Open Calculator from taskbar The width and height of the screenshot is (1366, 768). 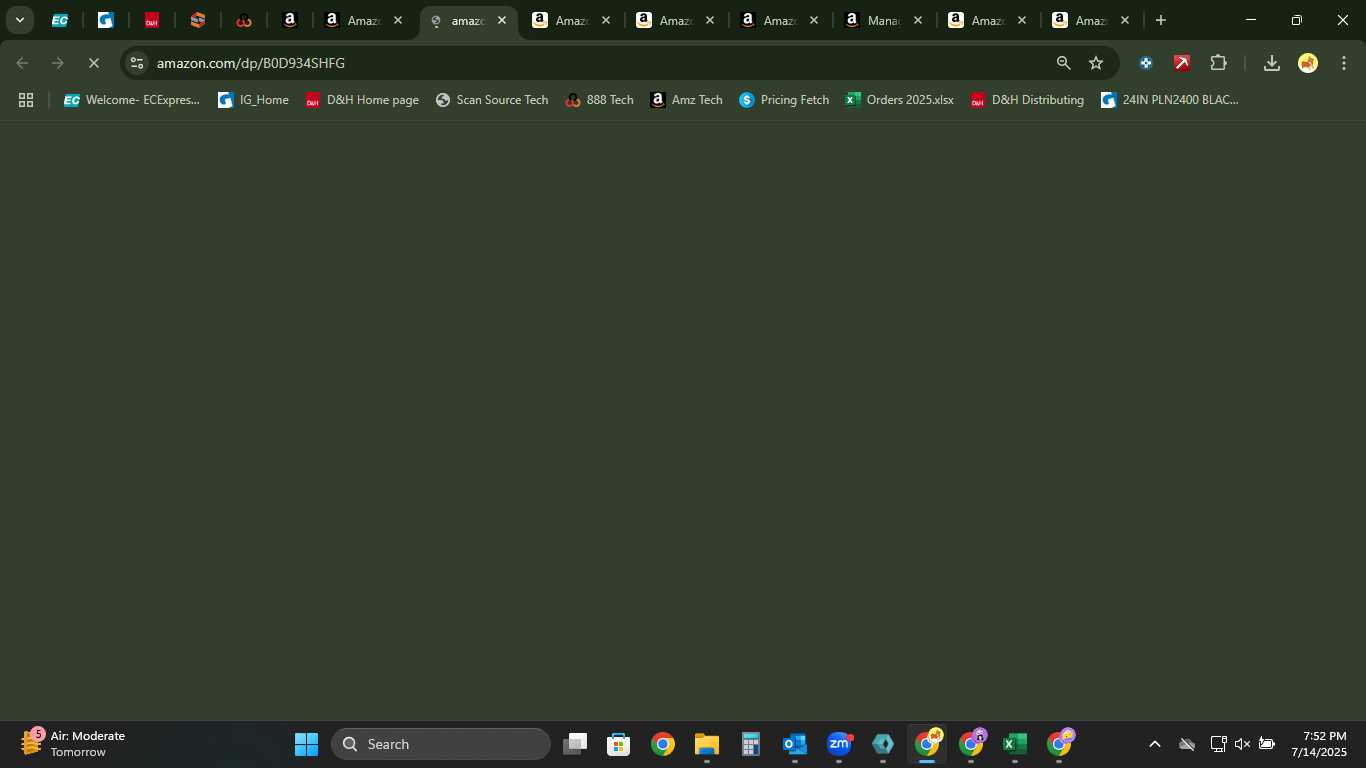(751, 744)
